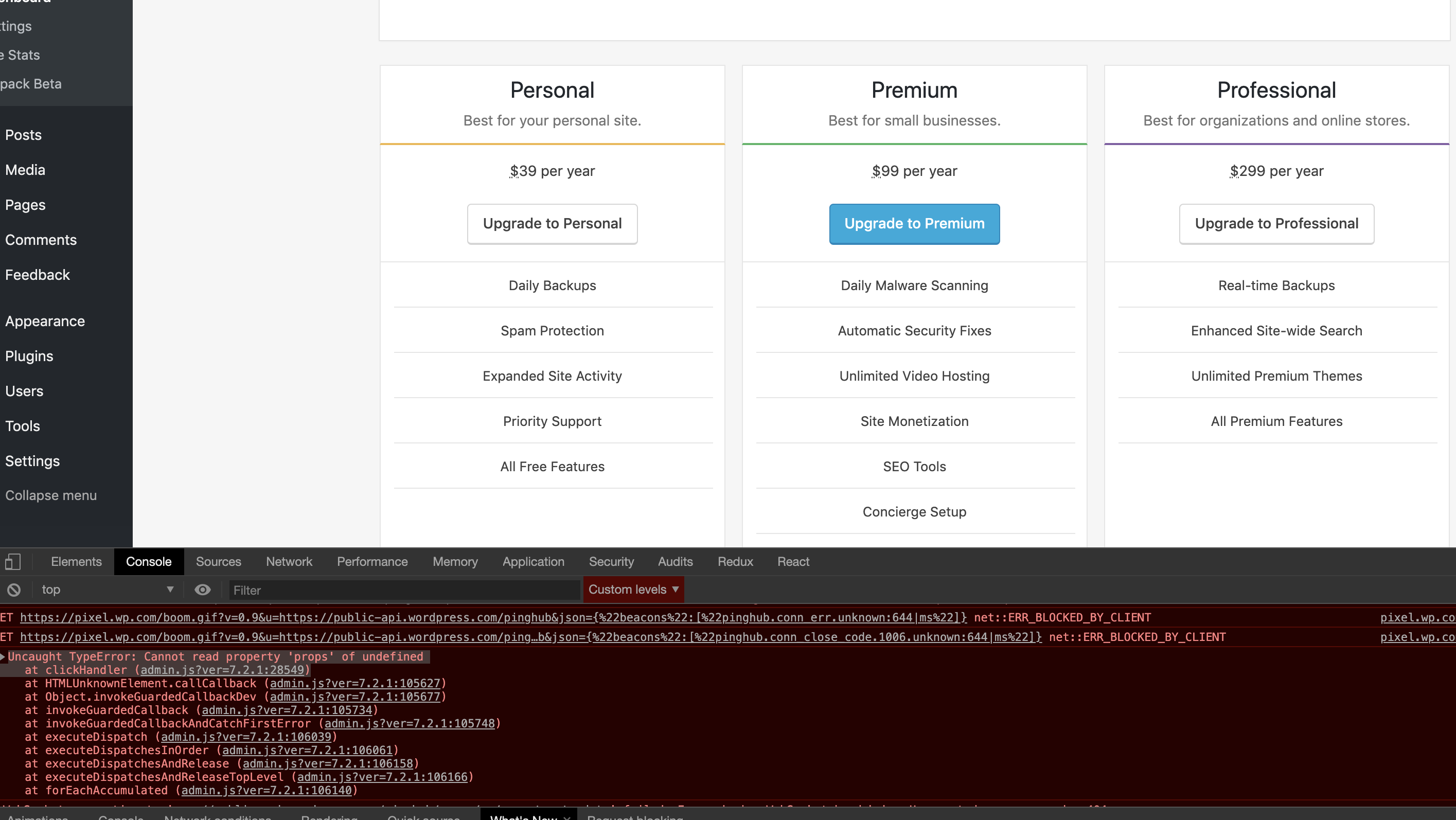Open the first pixel.wp.com boom.gif URL
1456x820 pixels.
pos(493,617)
